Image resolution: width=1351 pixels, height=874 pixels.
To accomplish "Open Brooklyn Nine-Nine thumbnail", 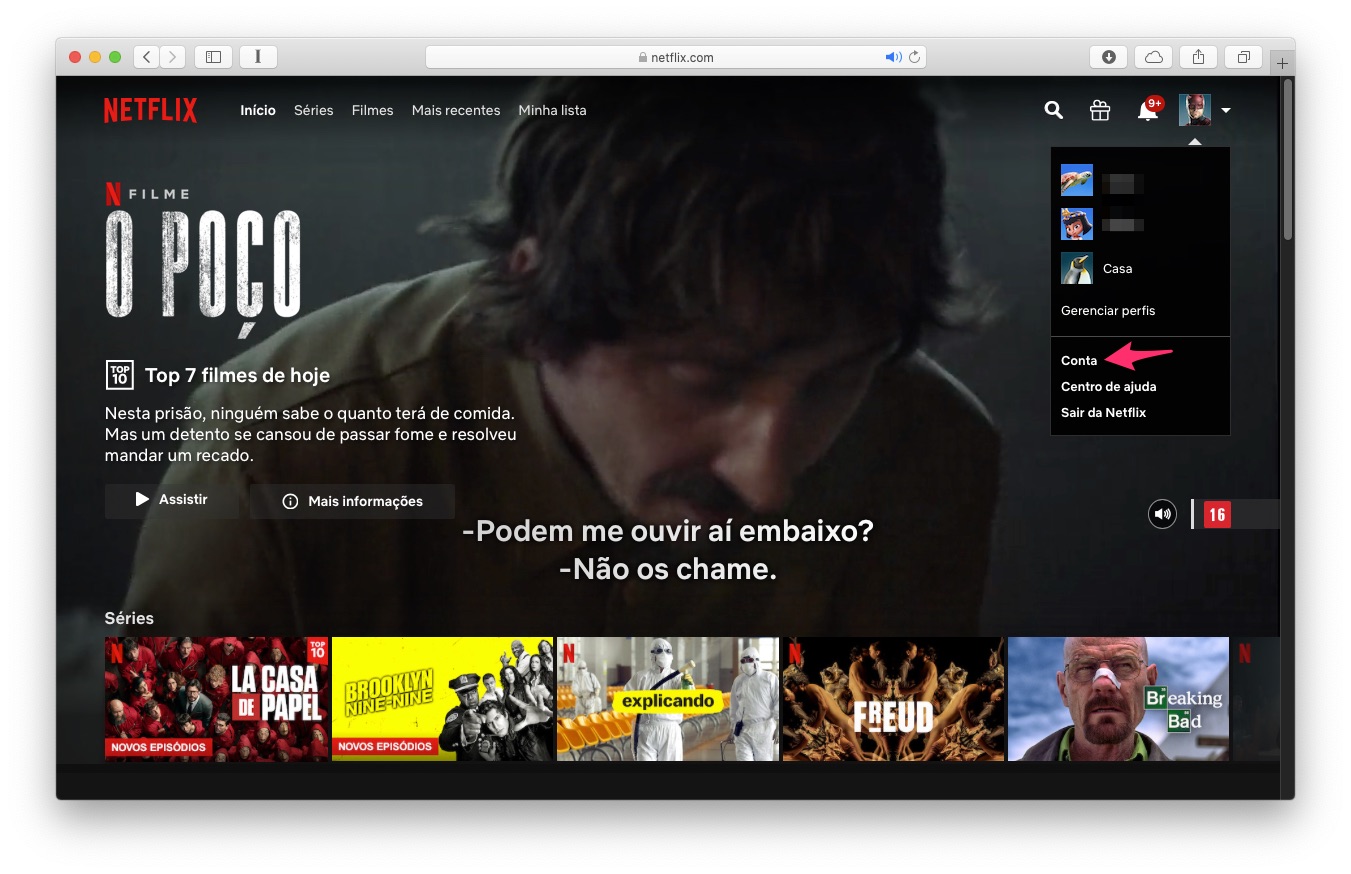I will [442, 699].
